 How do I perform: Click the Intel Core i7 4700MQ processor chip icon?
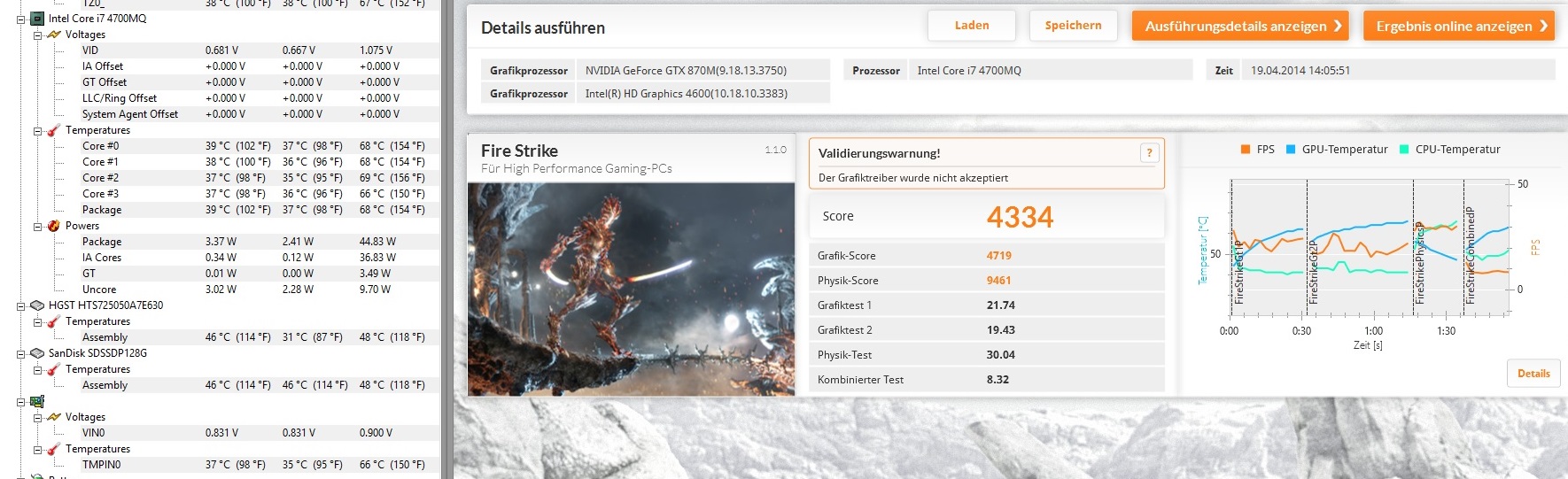click(37, 18)
